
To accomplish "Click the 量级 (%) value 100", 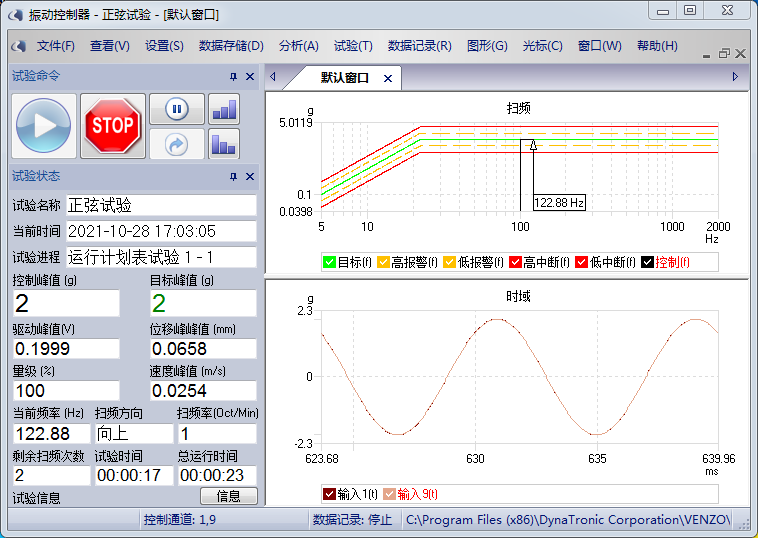I will 66,391.
